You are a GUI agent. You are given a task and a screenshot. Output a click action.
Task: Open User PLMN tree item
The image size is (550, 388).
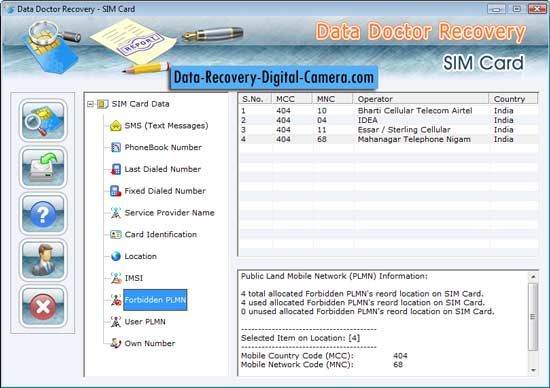[145, 322]
